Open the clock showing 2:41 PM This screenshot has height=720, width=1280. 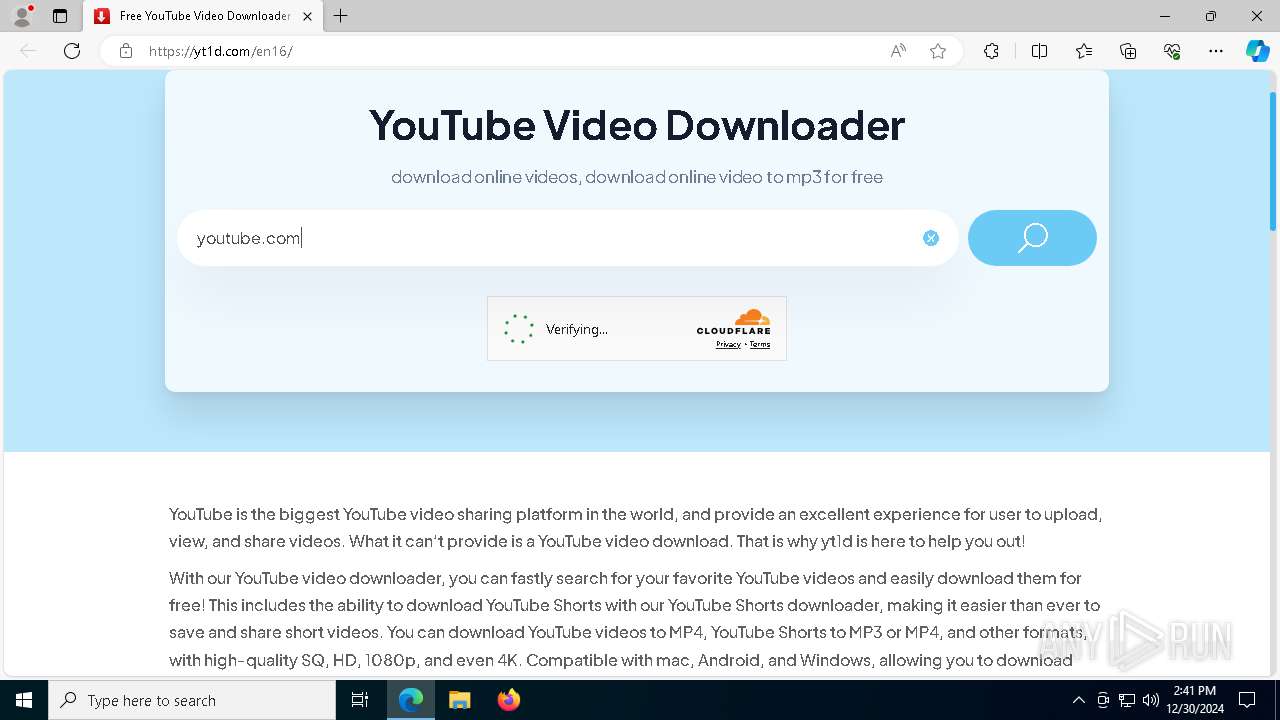point(1195,700)
